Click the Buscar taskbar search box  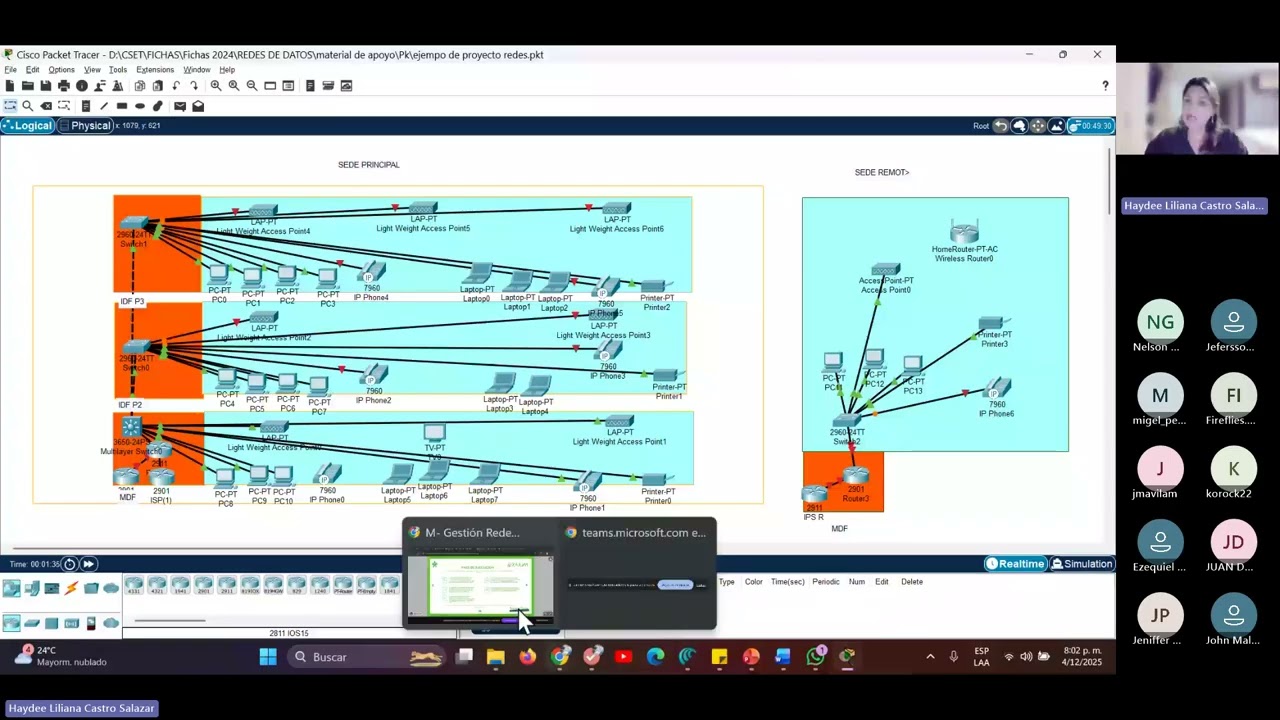pyautogui.click(x=365, y=657)
